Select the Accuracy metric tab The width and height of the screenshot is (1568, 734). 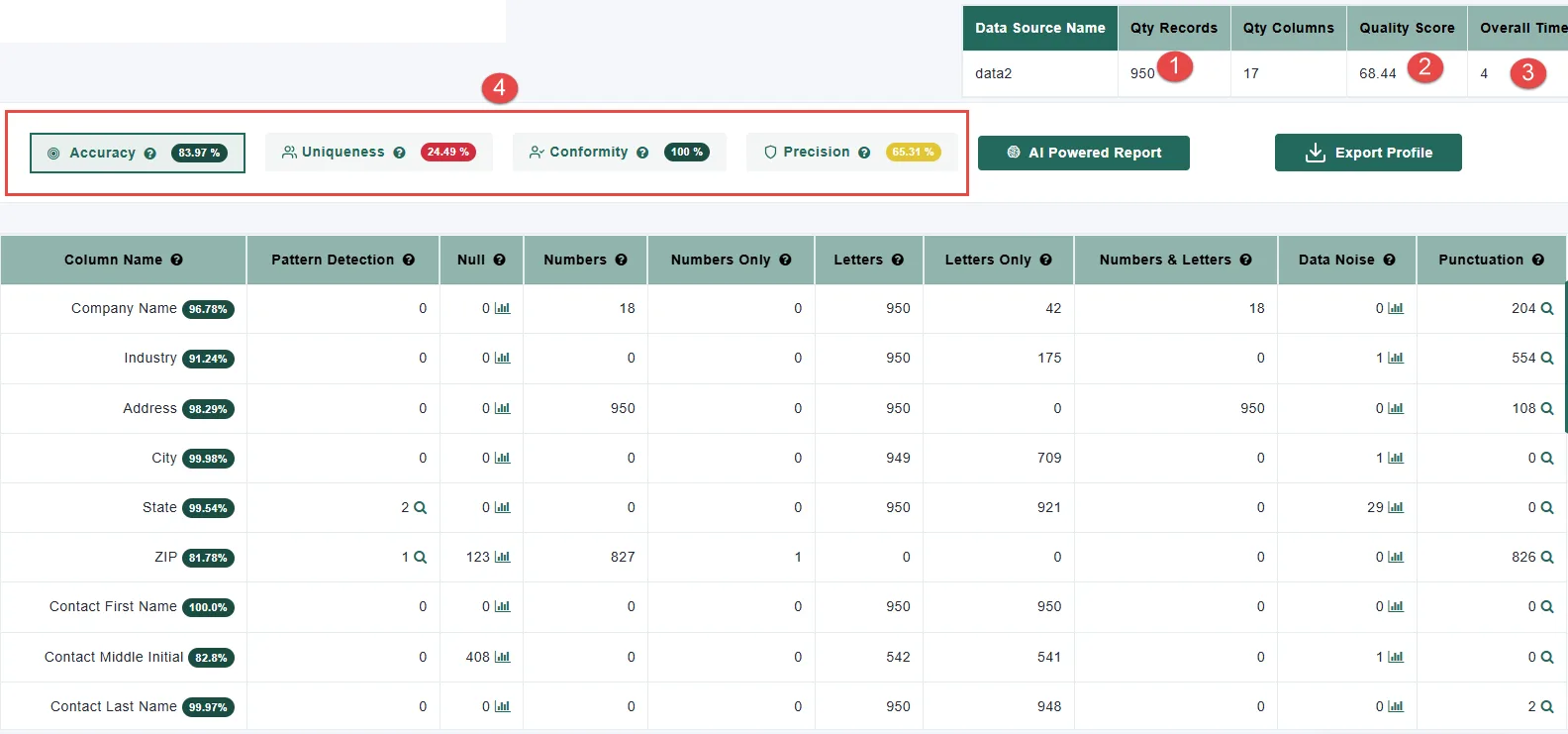pos(138,153)
